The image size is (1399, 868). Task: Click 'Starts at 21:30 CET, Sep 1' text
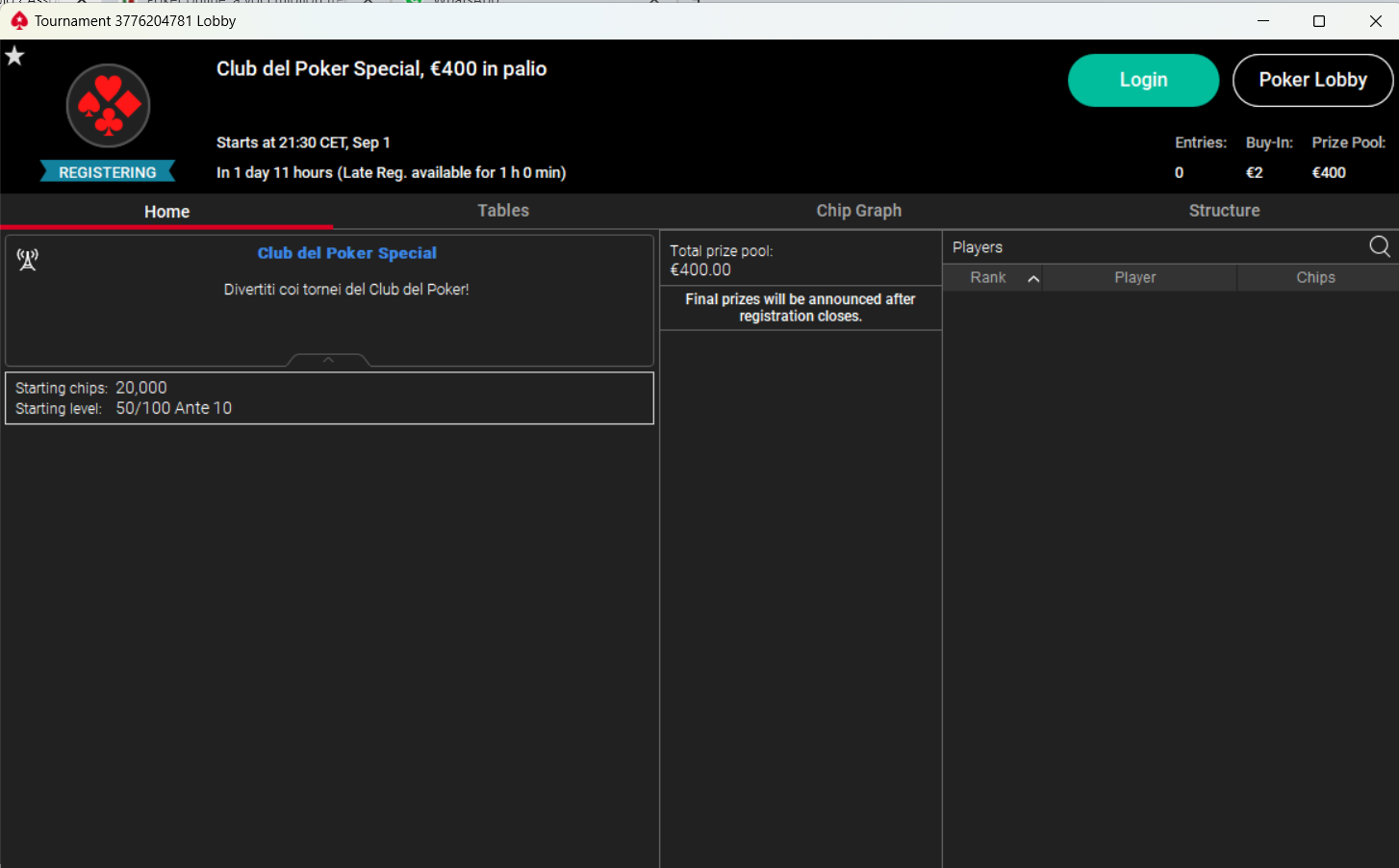[303, 142]
